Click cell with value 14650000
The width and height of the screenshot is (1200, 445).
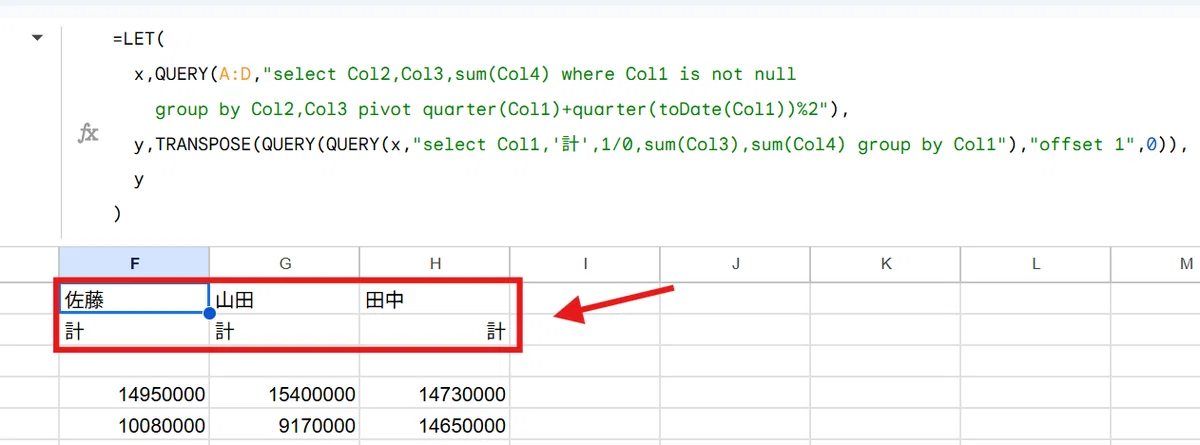pos(435,427)
